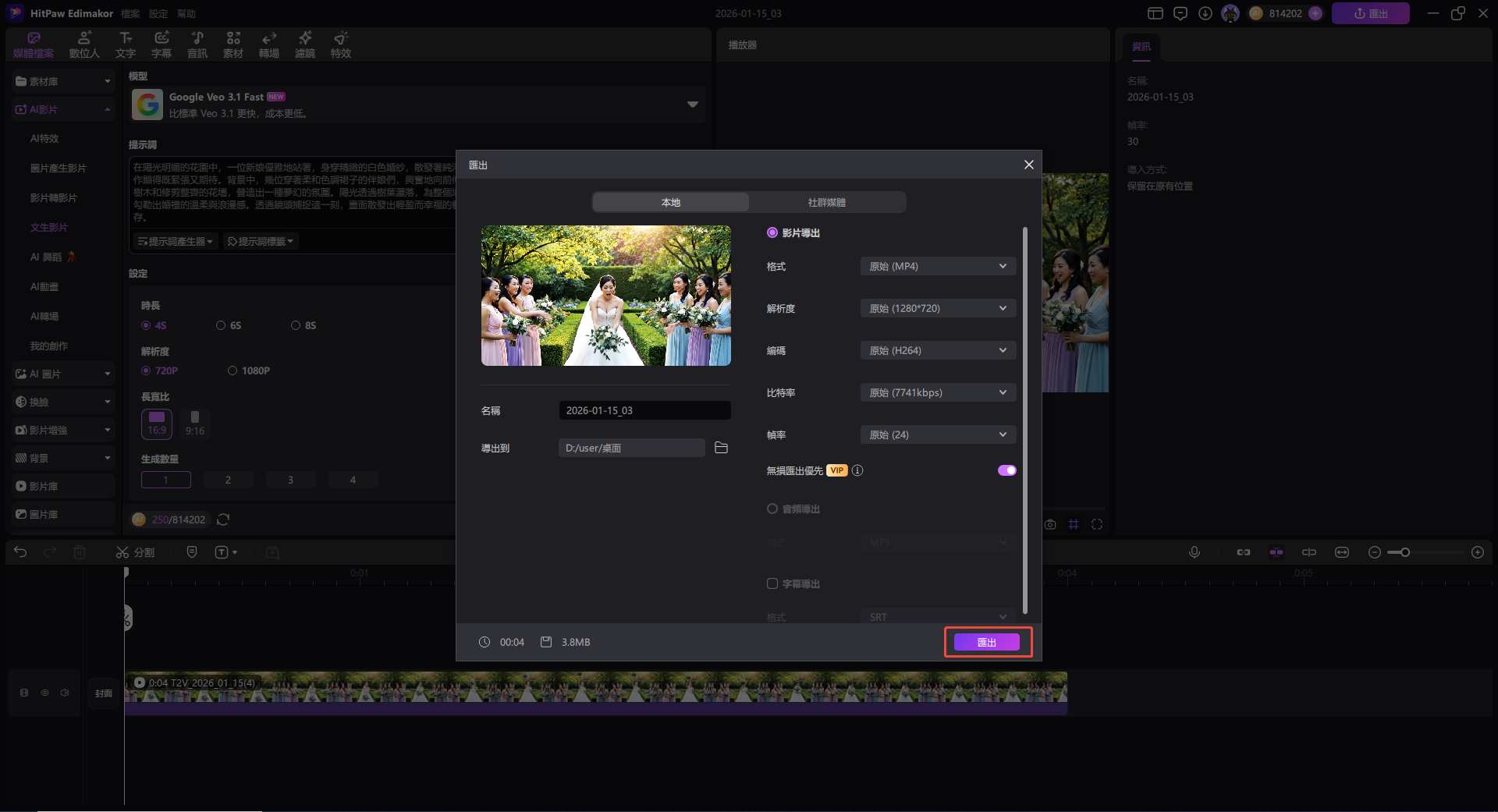Click the info icon next to VIP badge

[857, 470]
